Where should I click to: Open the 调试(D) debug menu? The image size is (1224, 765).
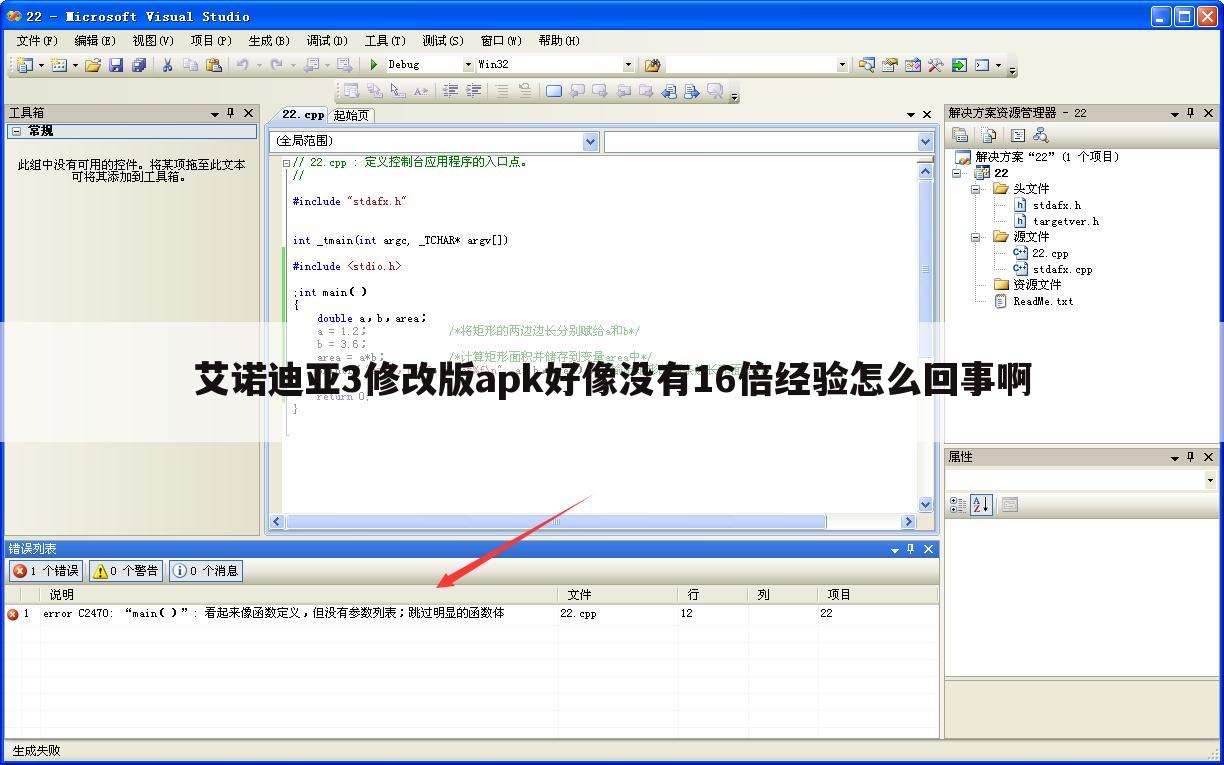pos(327,41)
